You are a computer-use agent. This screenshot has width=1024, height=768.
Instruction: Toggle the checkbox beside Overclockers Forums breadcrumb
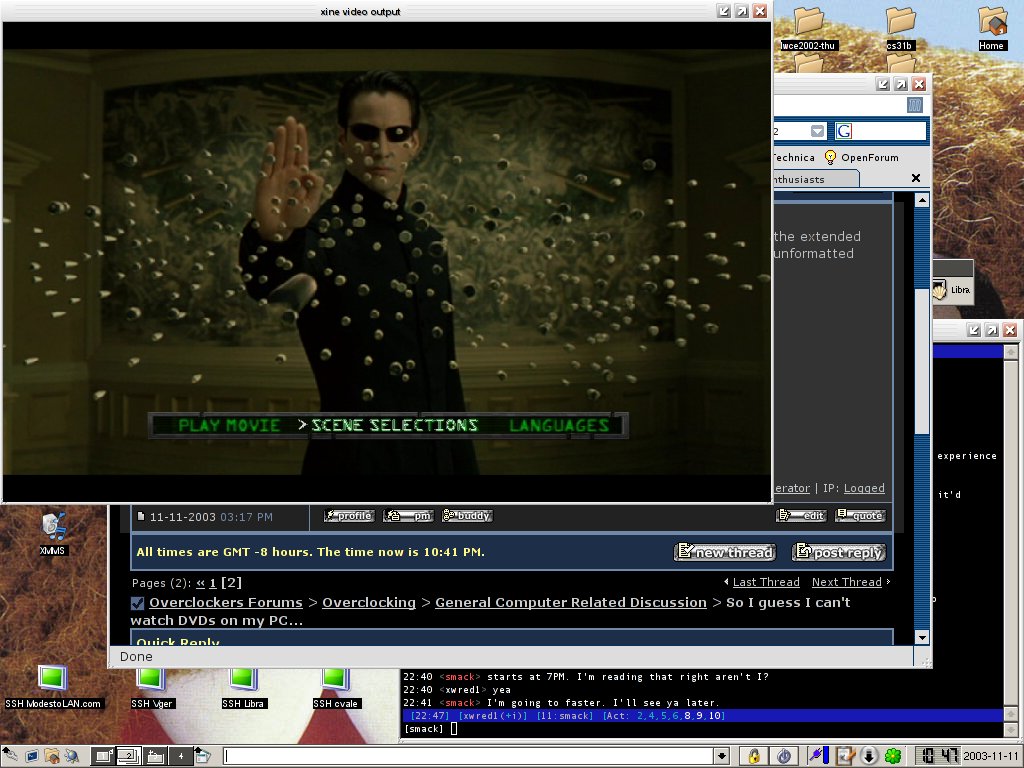click(x=137, y=603)
